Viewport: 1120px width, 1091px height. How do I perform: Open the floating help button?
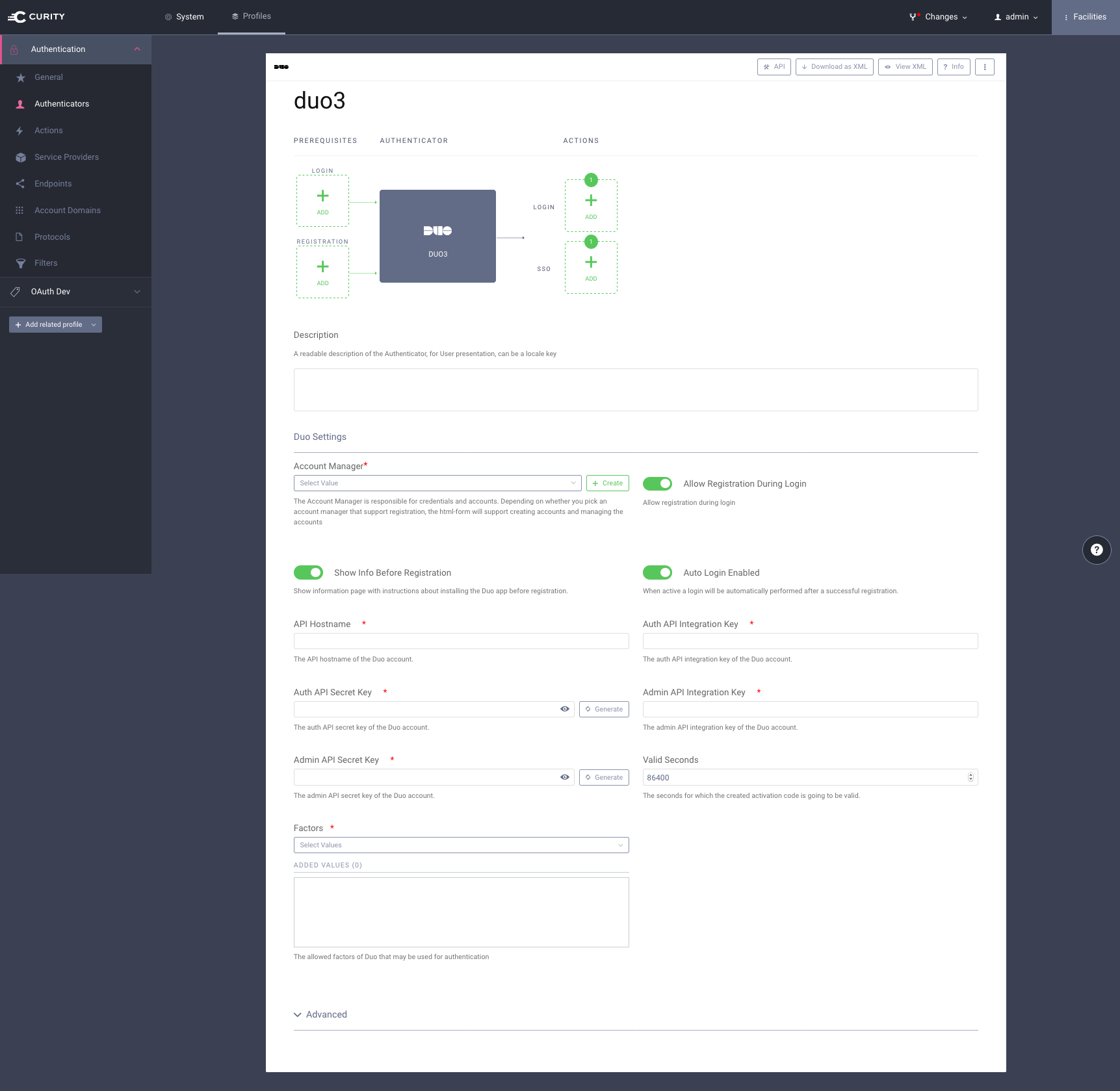[x=1097, y=550]
